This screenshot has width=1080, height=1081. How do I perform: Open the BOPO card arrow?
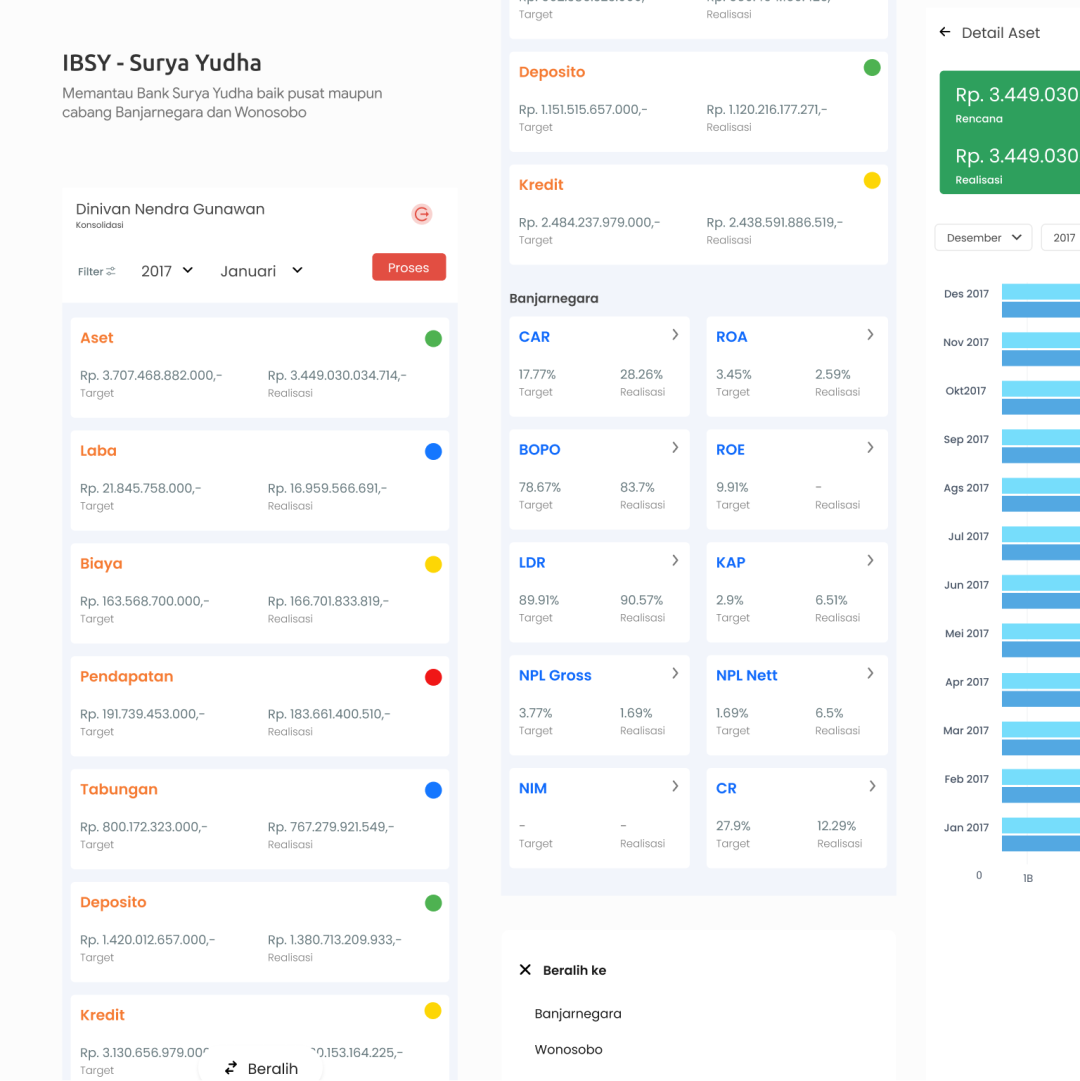click(x=675, y=448)
